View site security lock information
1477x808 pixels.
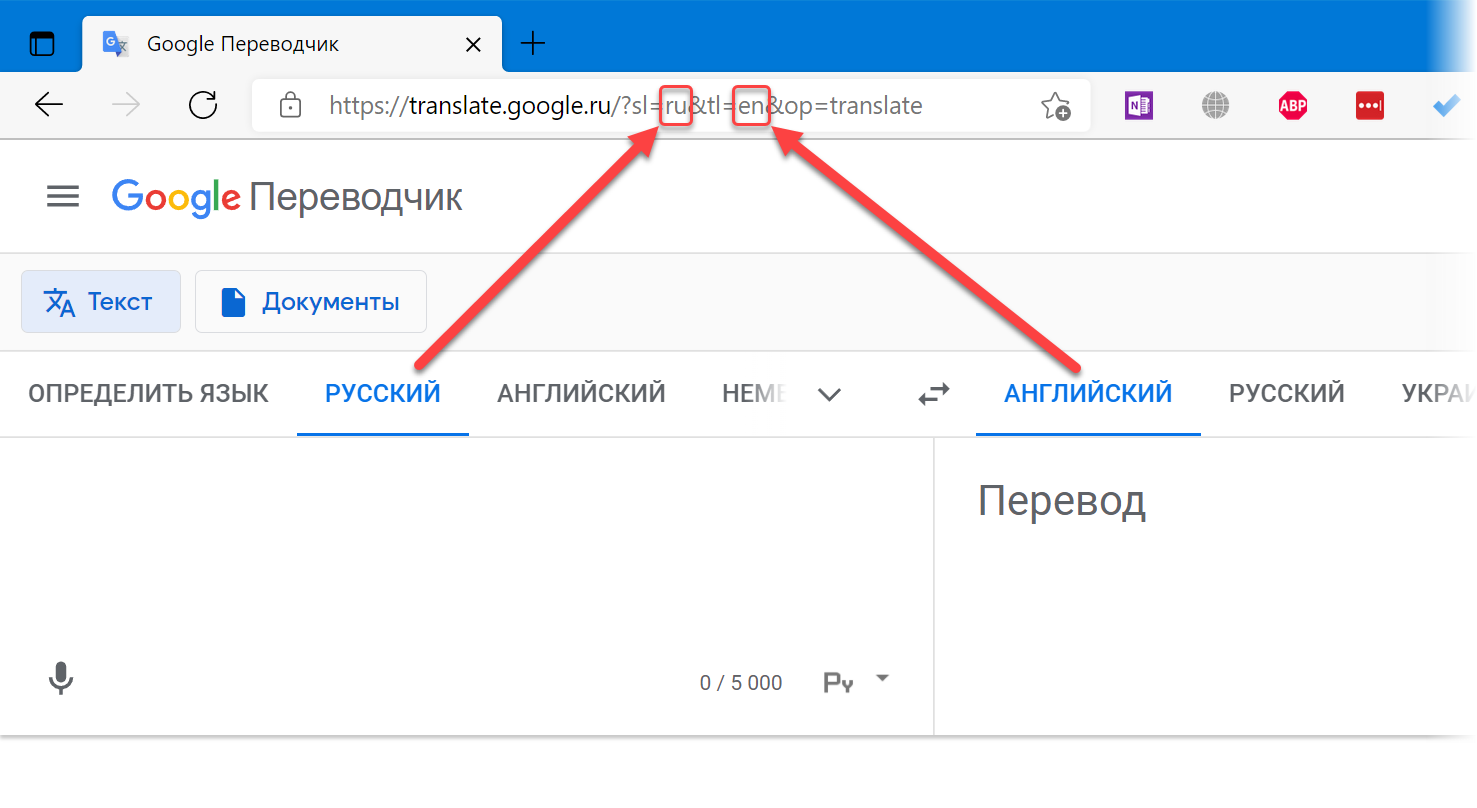tap(290, 105)
